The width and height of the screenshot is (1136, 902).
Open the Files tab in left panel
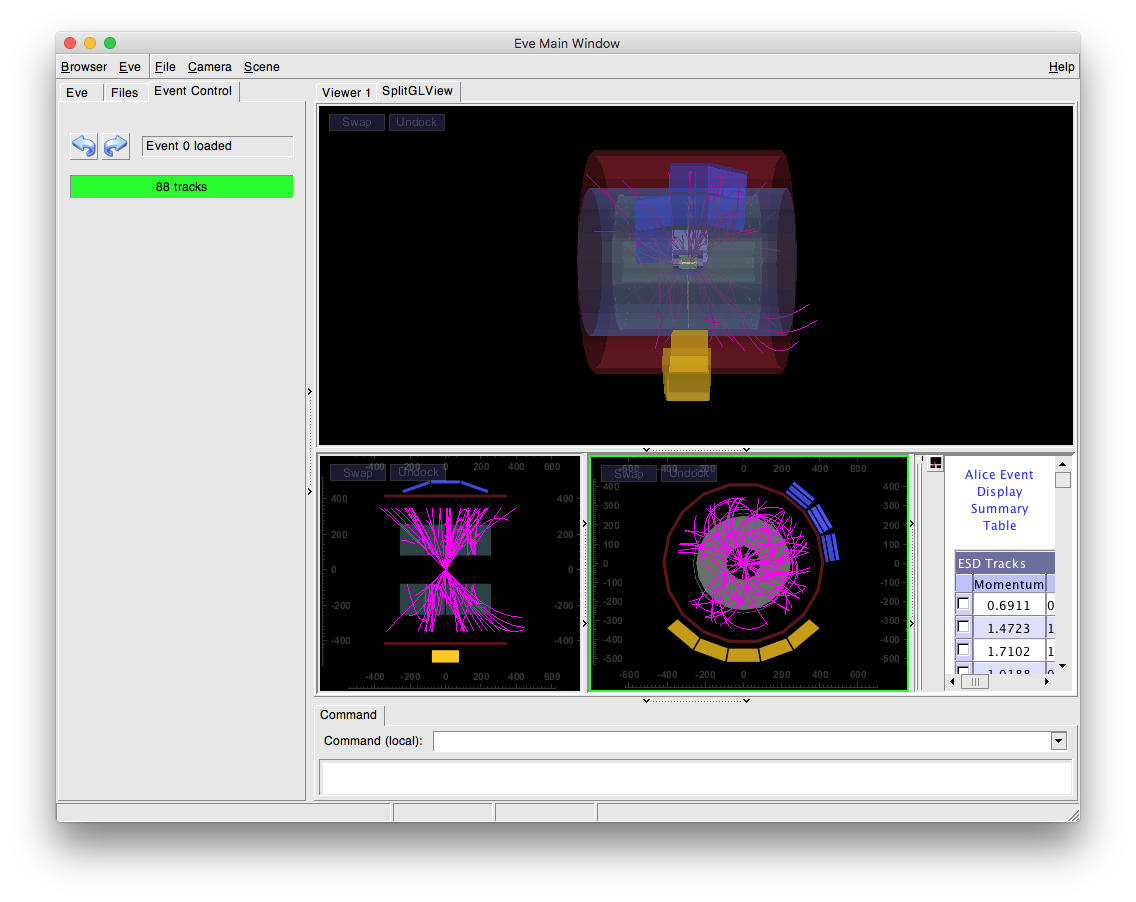[125, 92]
